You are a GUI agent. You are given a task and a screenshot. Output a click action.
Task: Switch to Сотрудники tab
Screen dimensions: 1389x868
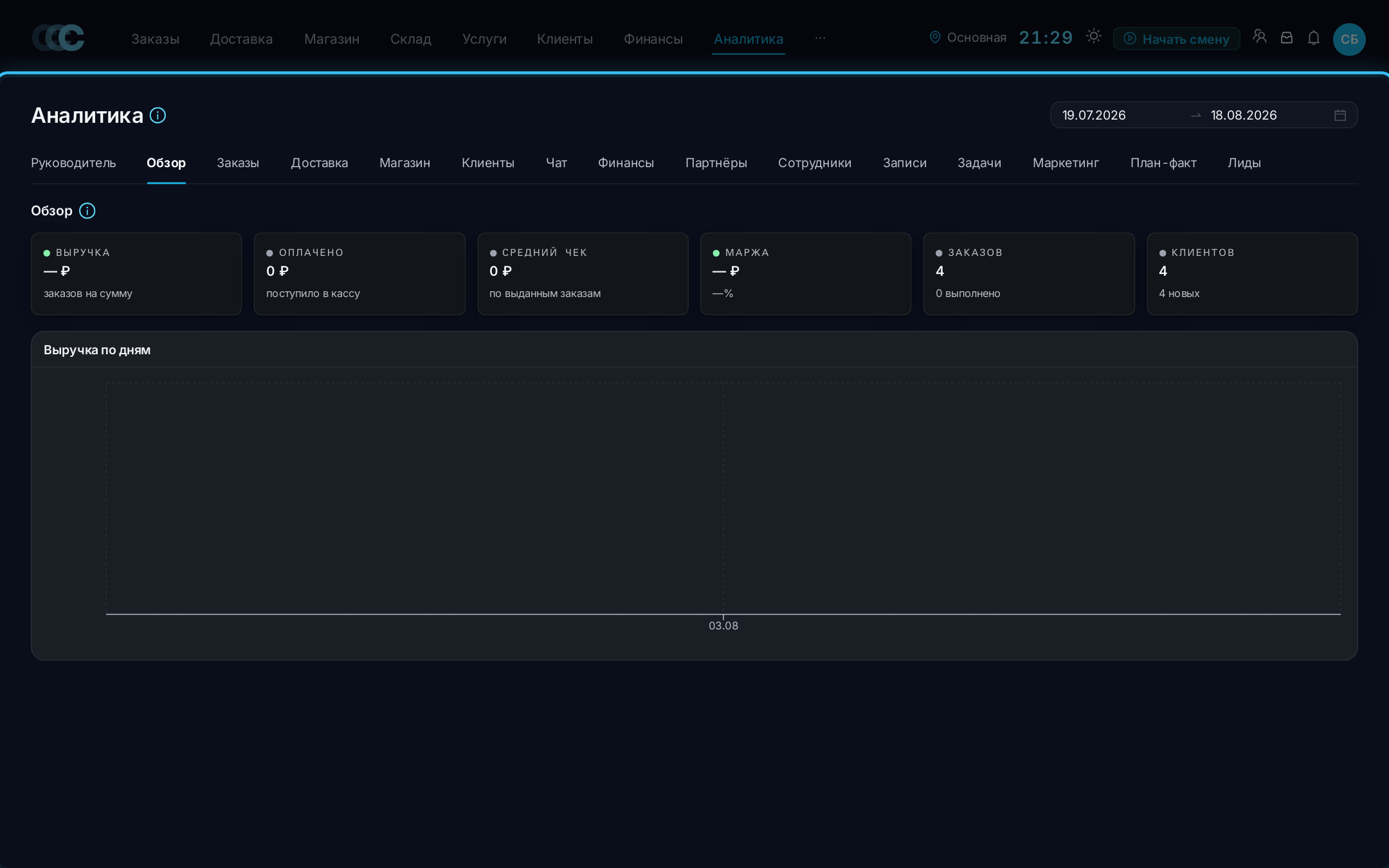coord(814,163)
